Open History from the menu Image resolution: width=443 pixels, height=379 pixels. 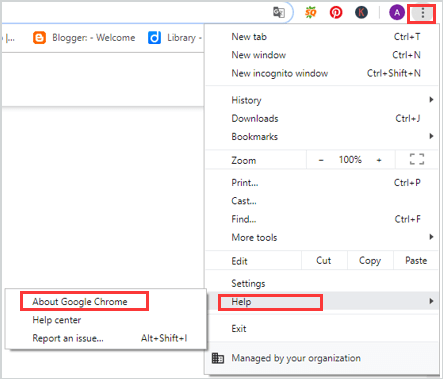pyautogui.click(x=321, y=100)
